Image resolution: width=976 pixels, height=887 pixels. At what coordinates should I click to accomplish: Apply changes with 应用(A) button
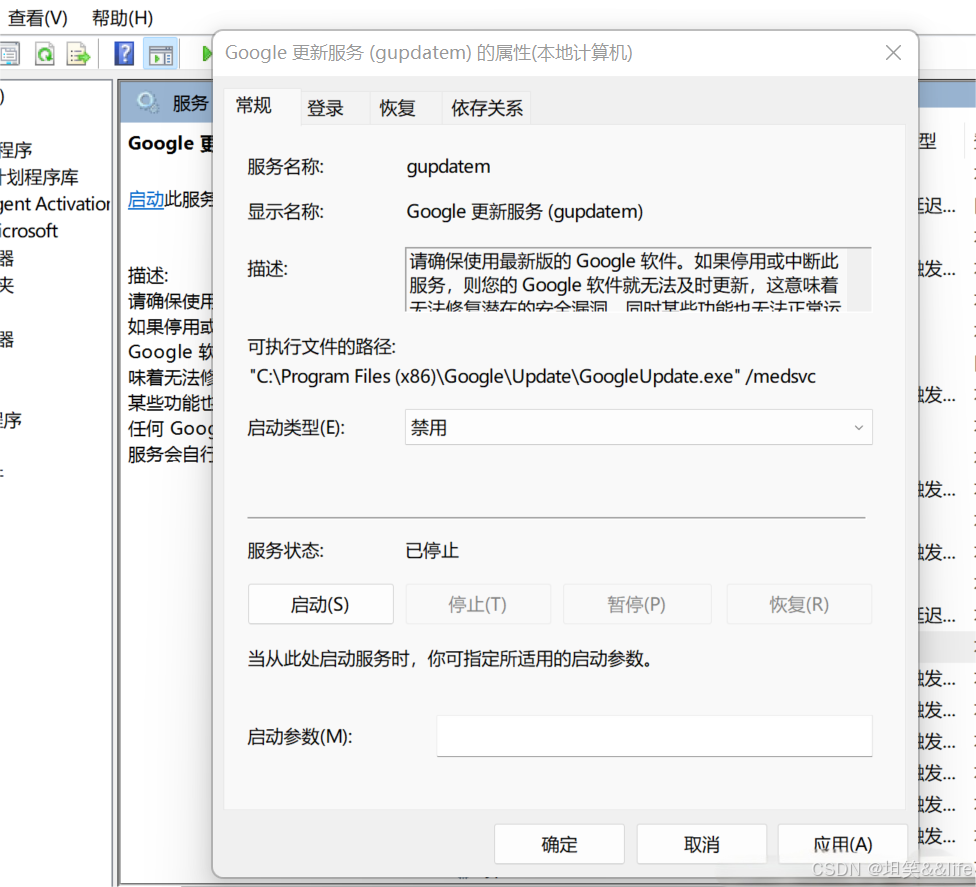(x=843, y=844)
